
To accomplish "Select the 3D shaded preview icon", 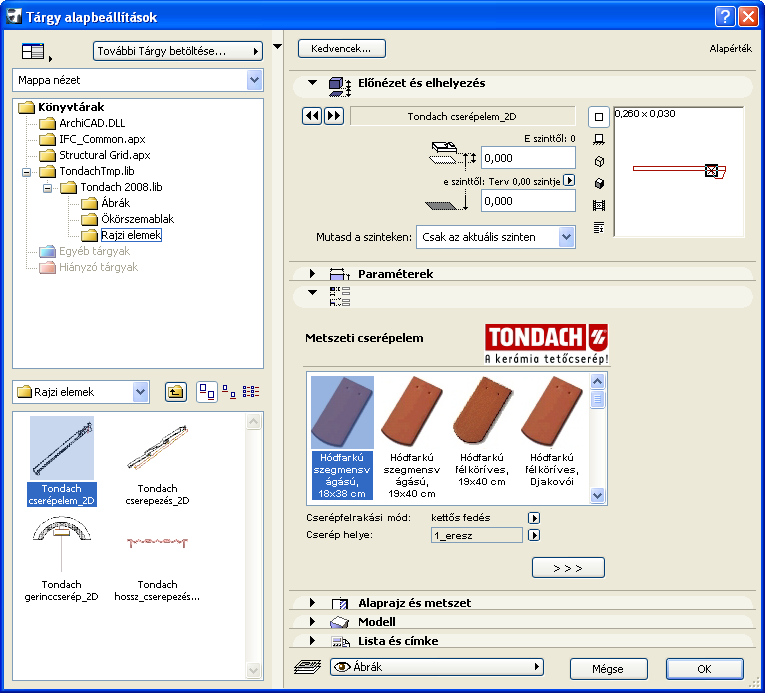I will 599,183.
